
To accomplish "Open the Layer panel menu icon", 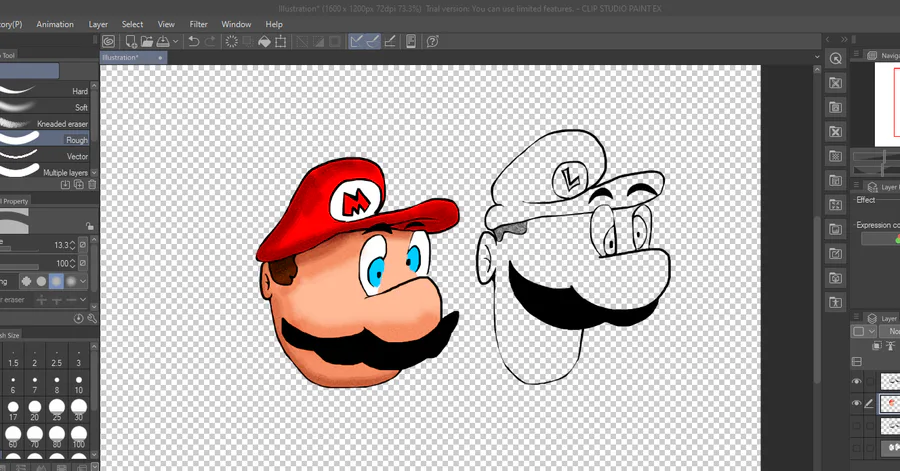I will (x=856, y=317).
